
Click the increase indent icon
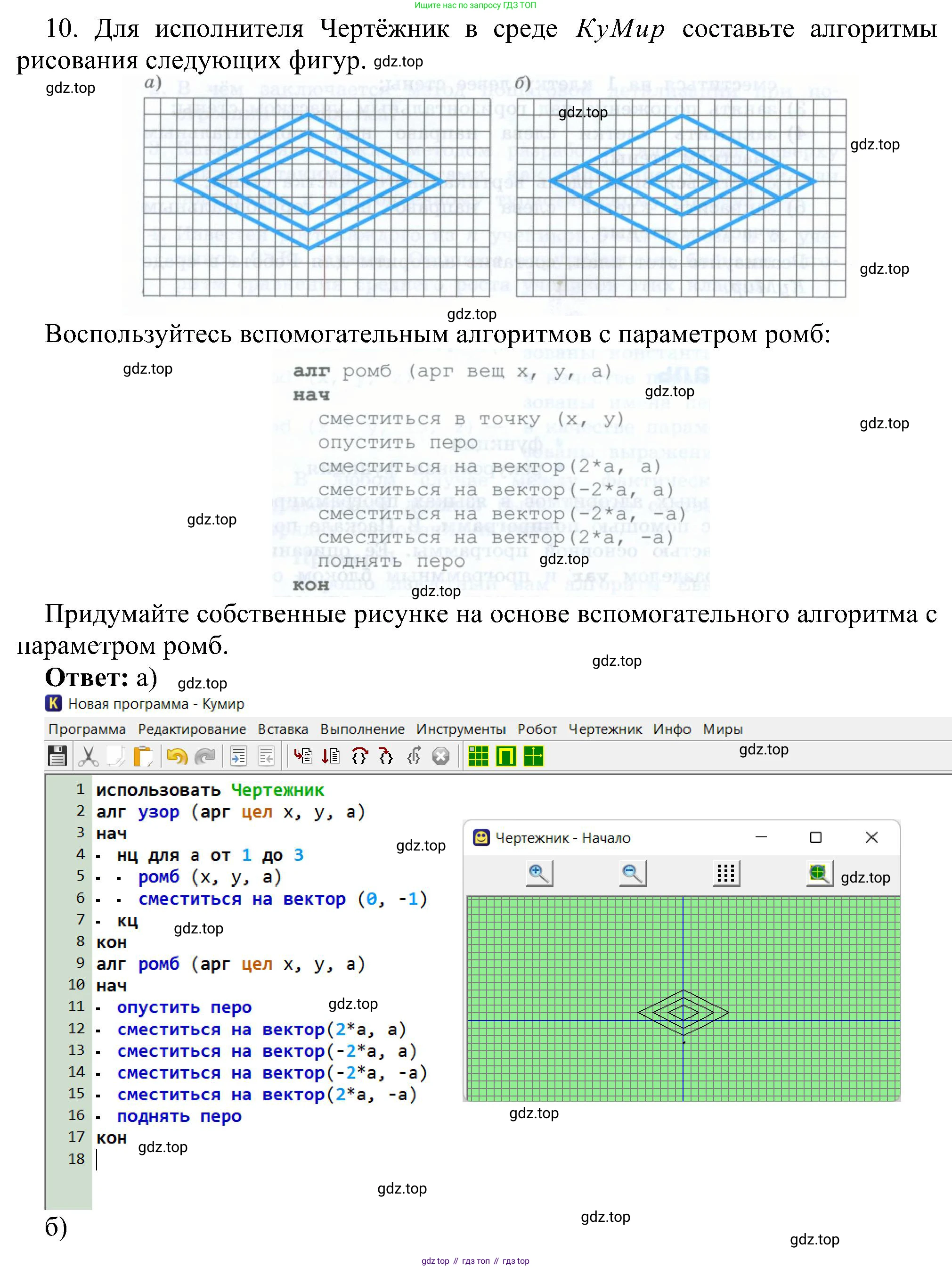pyautogui.click(x=238, y=756)
